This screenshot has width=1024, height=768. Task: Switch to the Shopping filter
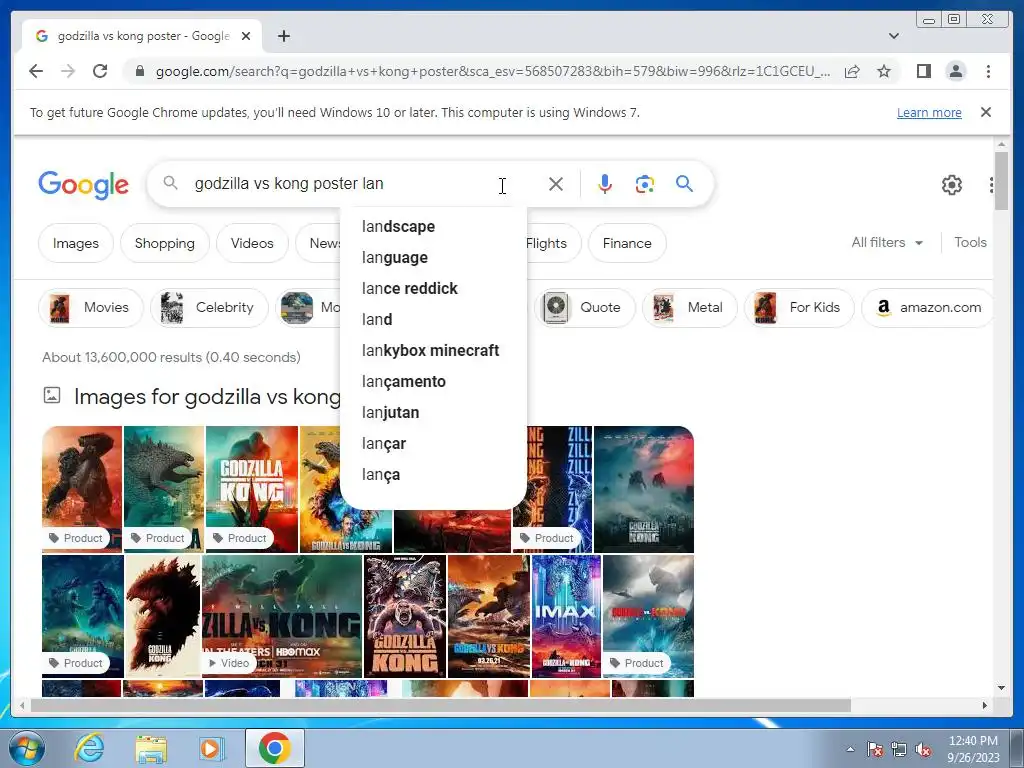(165, 243)
